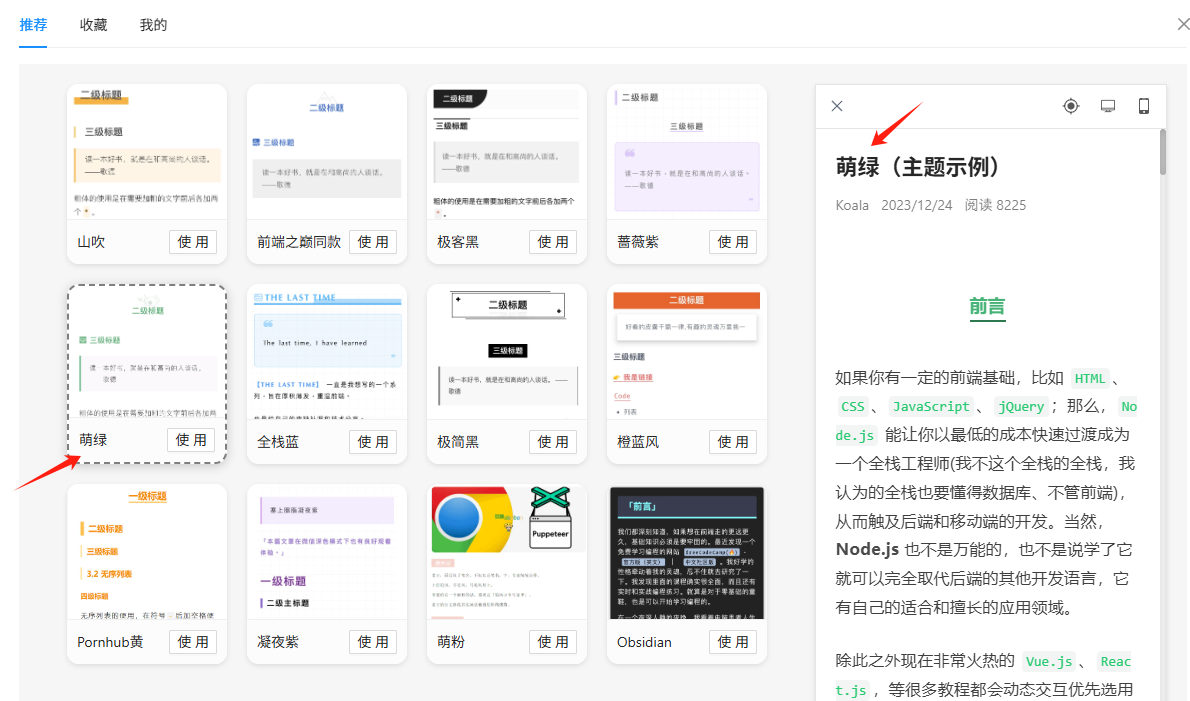Screen dimensions: 1190x701
Task: Use the 萌绿 theme
Action: (x=191, y=440)
